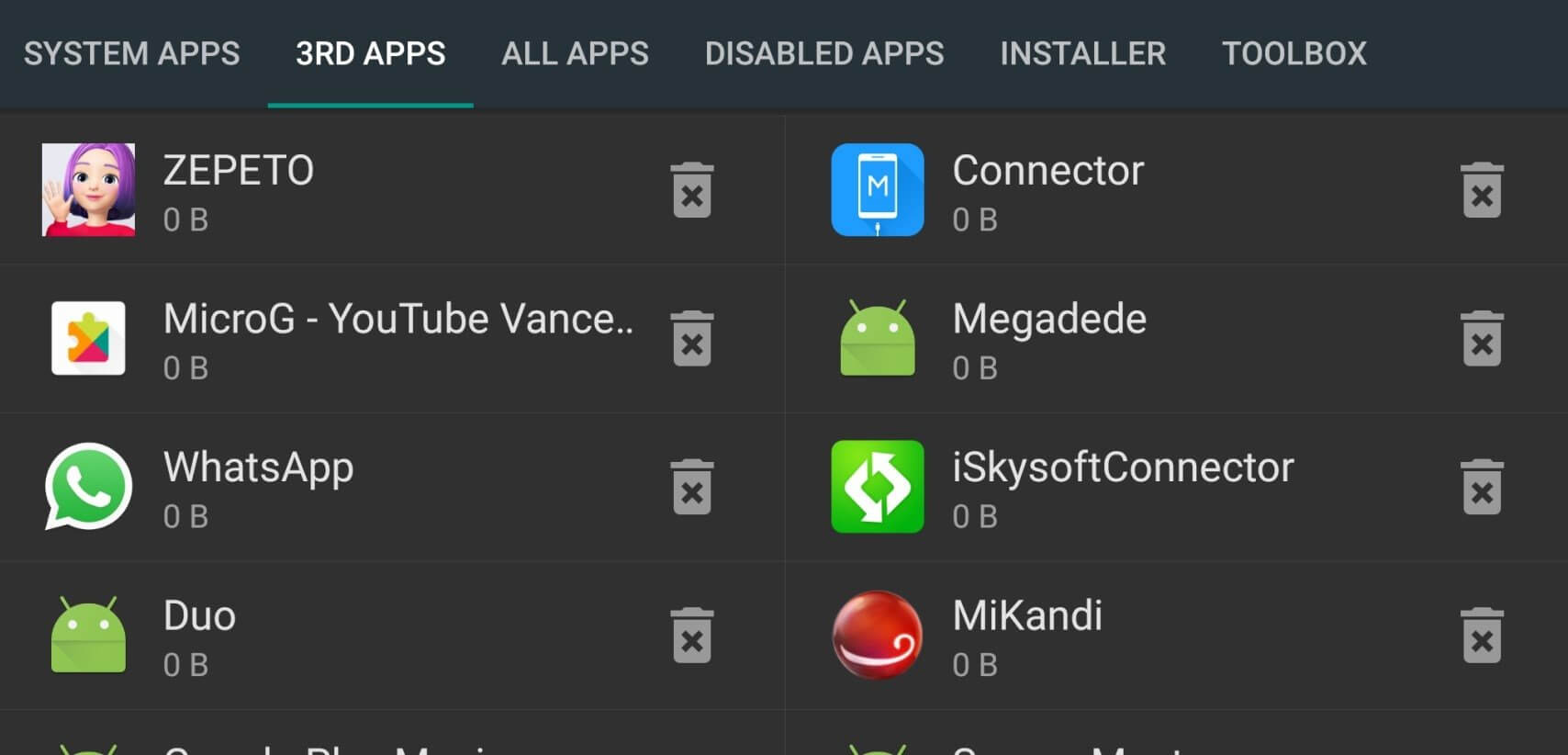Uninstall WhatsApp using its trash icon
This screenshot has height=755, width=1568.
point(692,487)
